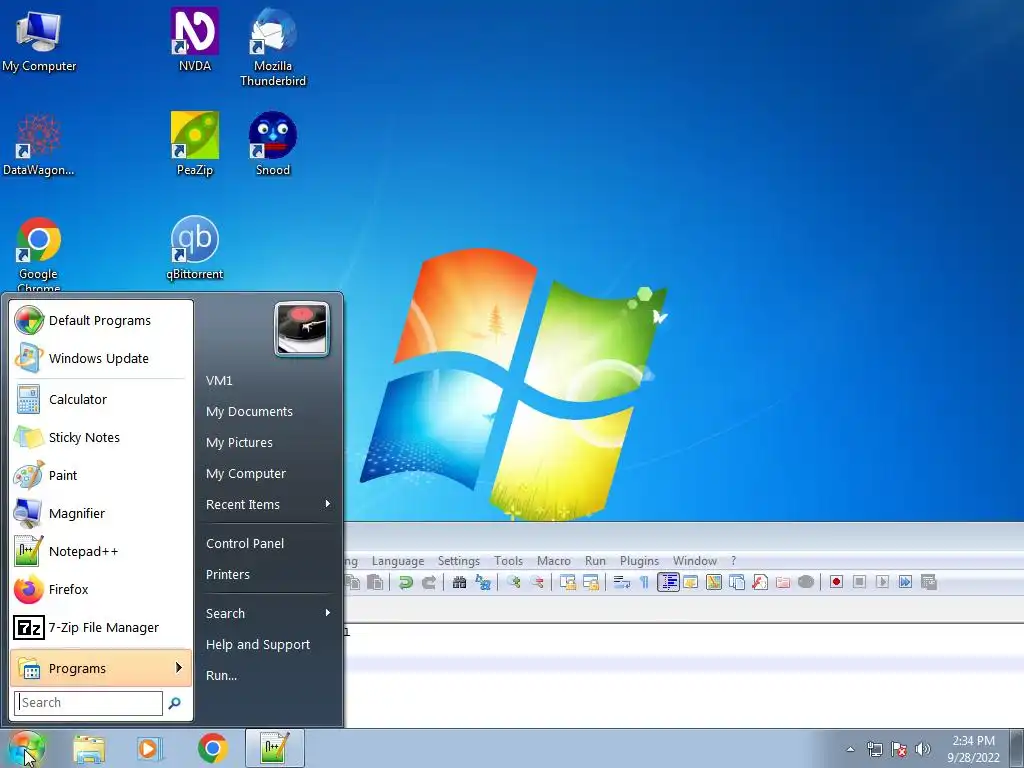The width and height of the screenshot is (1024, 768).
Task: Click Notepad++ Zoom Out icon
Action: click(537, 582)
